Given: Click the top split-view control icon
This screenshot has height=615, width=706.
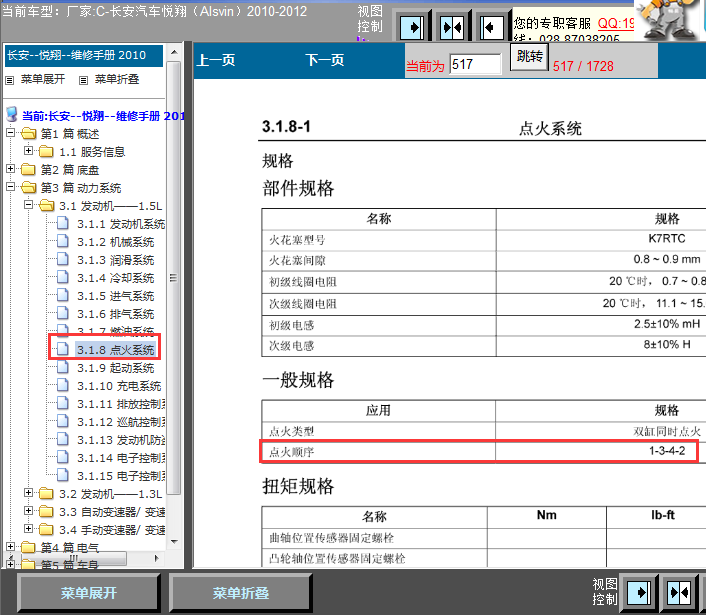Looking at the screenshot, I should [452, 27].
